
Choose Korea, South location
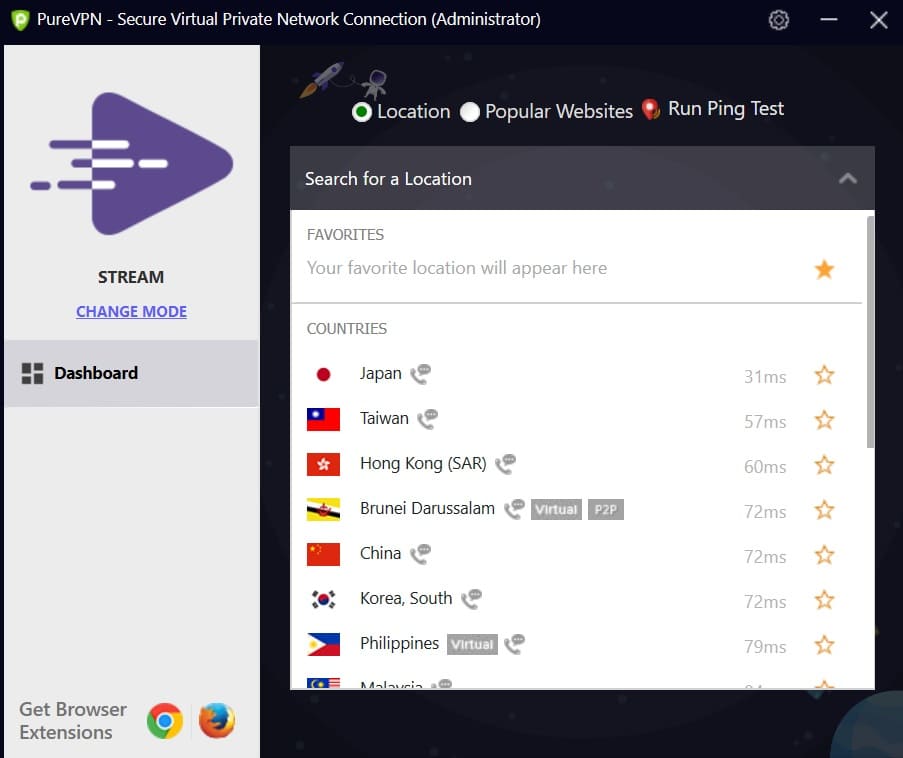(x=406, y=599)
